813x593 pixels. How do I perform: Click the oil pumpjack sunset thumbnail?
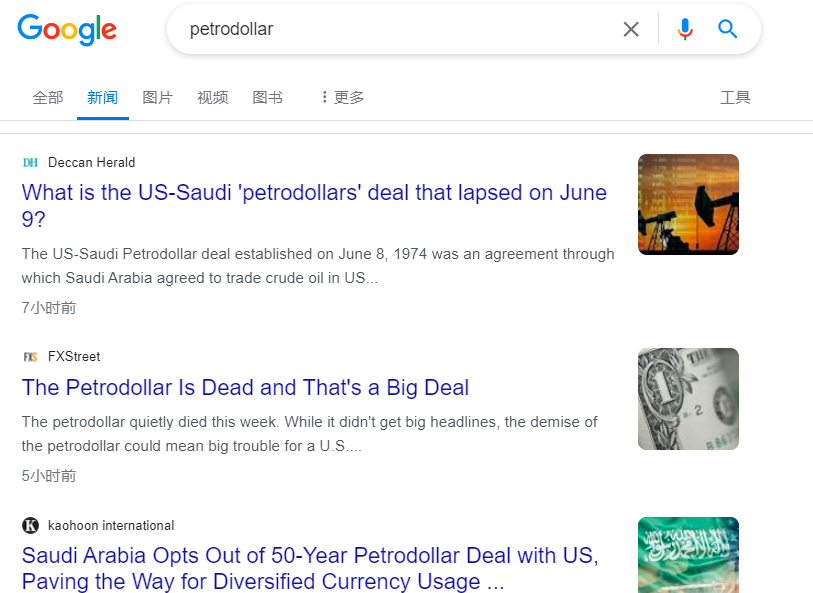(x=688, y=204)
